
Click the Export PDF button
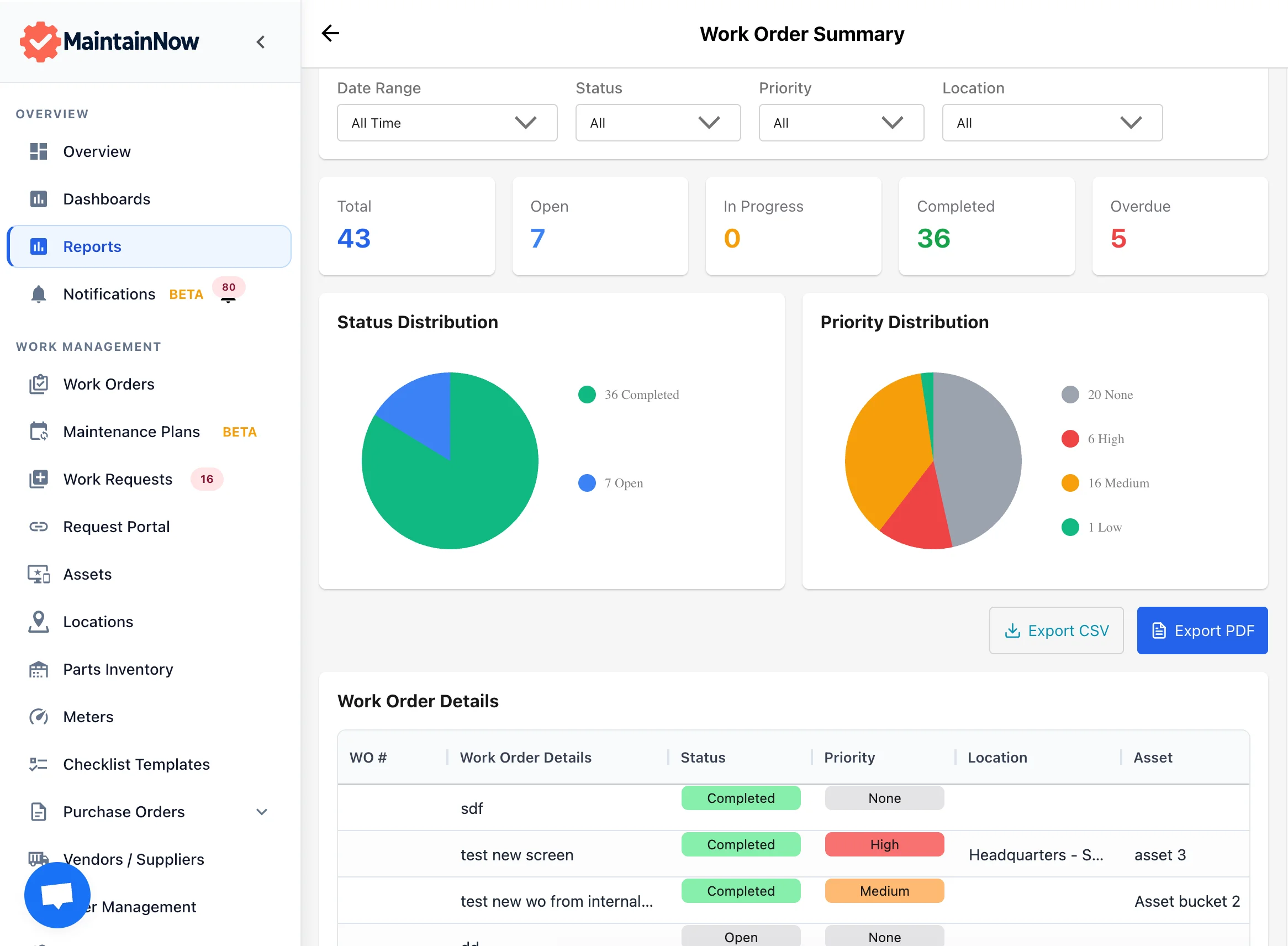pyautogui.click(x=1201, y=630)
